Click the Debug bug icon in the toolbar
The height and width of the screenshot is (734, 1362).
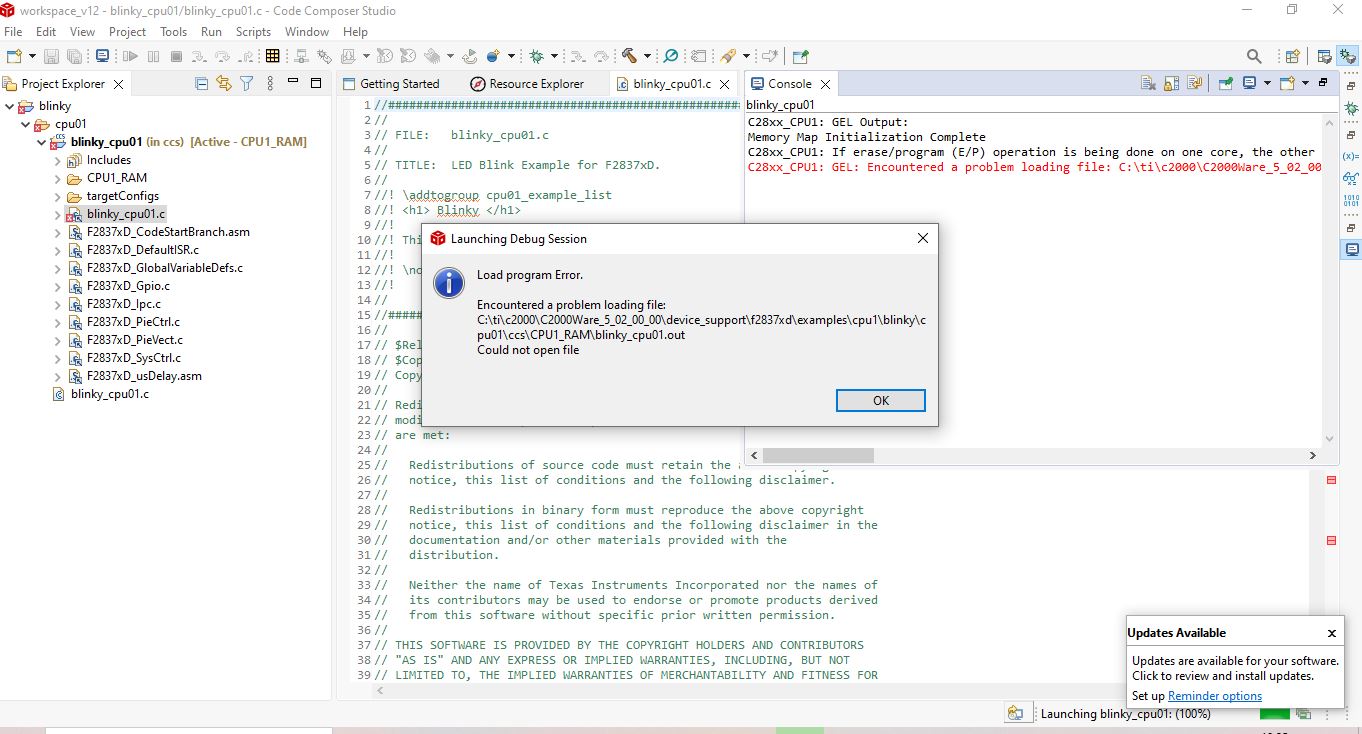(x=536, y=56)
